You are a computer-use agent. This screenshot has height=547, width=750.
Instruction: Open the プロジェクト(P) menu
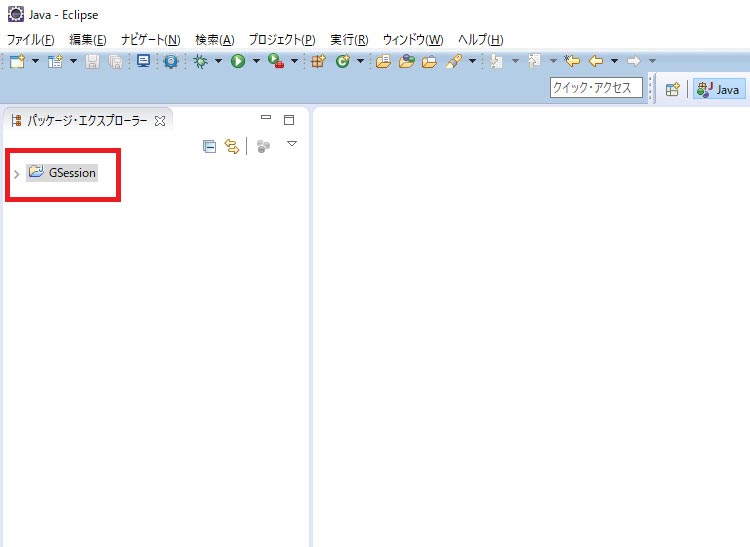282,40
